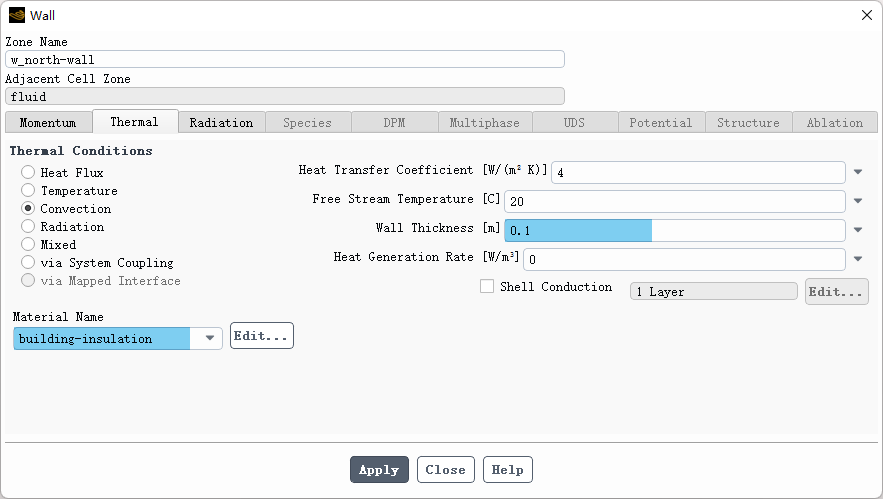Enable the Shell Conduction checkbox

(487, 287)
